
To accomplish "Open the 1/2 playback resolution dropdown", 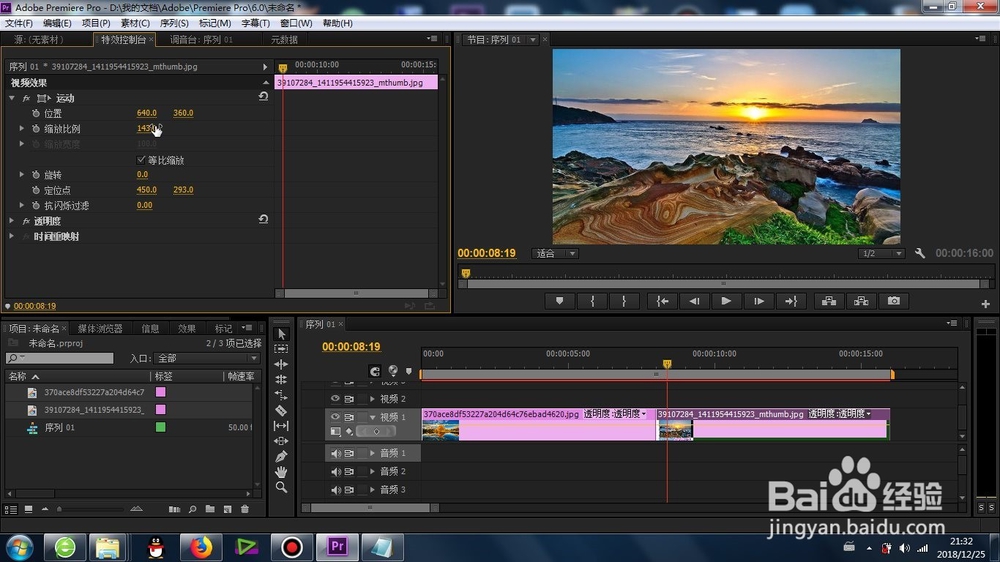I will pos(881,254).
